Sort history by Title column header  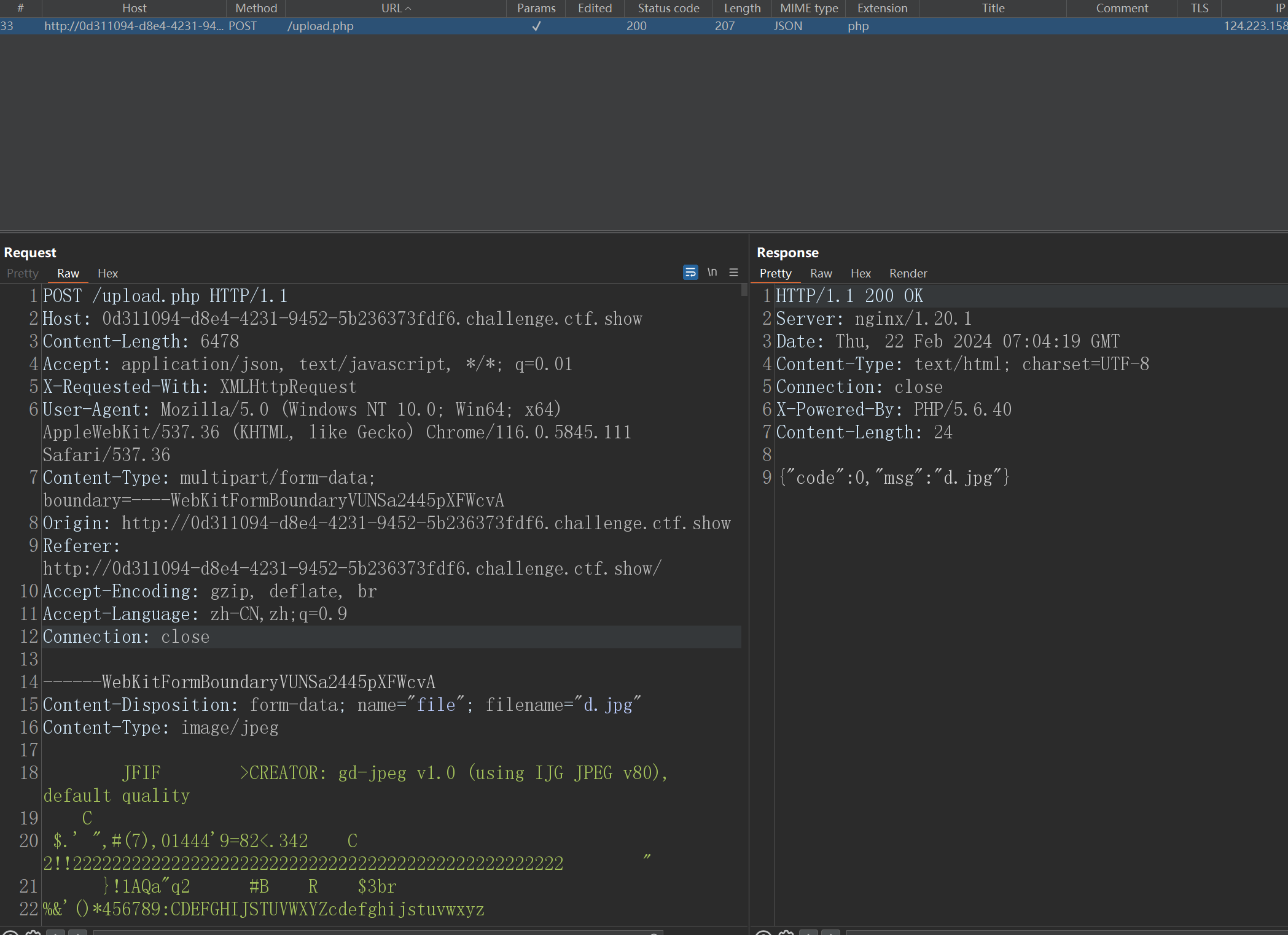pos(993,8)
